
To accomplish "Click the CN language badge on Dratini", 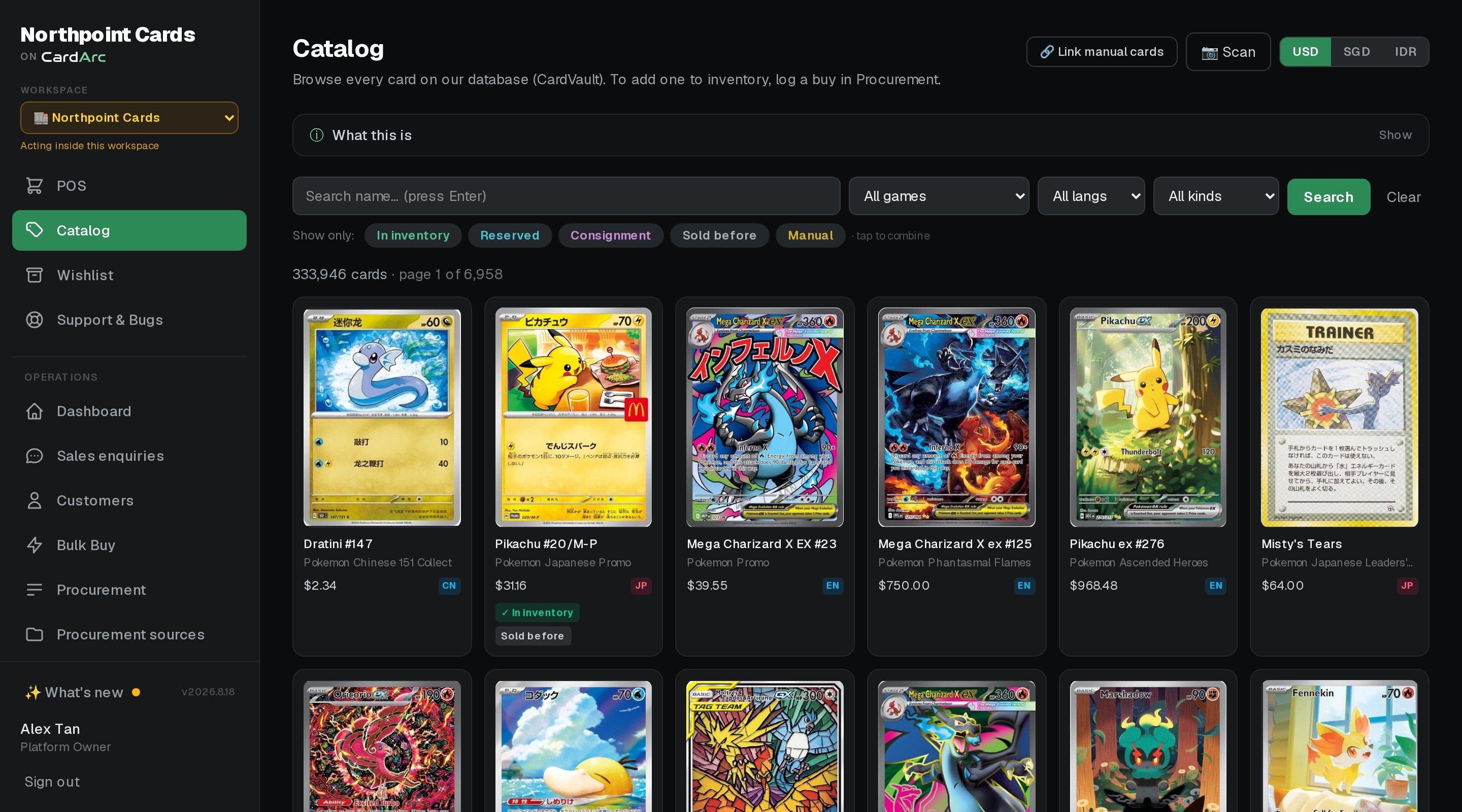I will [449, 586].
